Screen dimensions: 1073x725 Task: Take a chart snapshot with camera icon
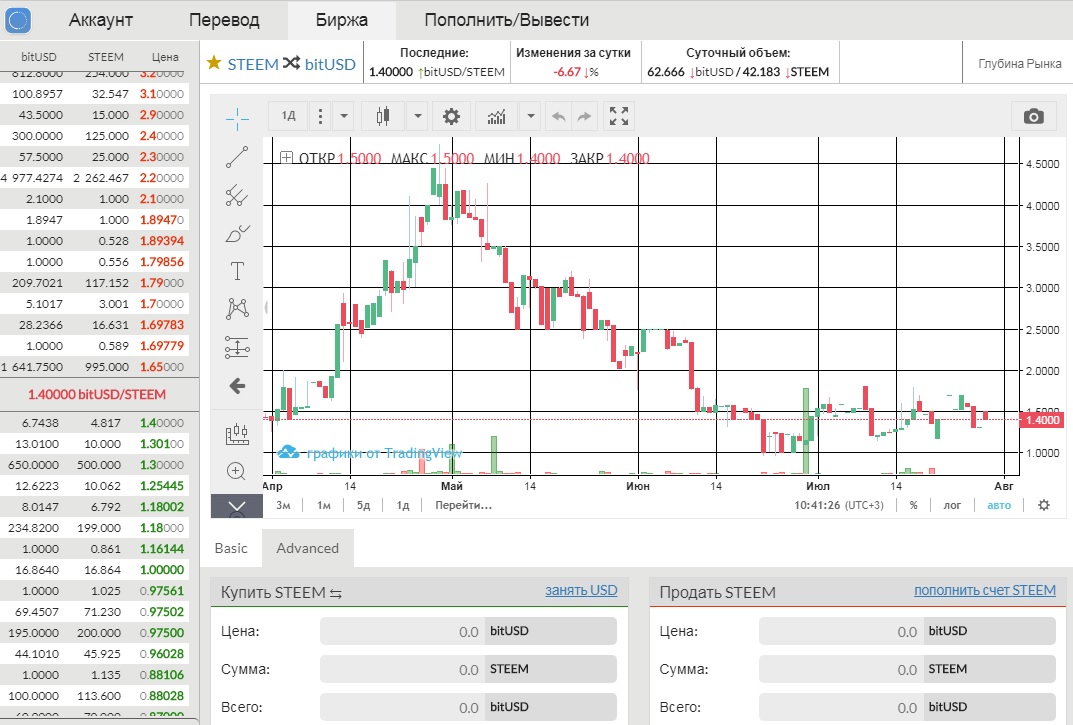tap(1033, 116)
